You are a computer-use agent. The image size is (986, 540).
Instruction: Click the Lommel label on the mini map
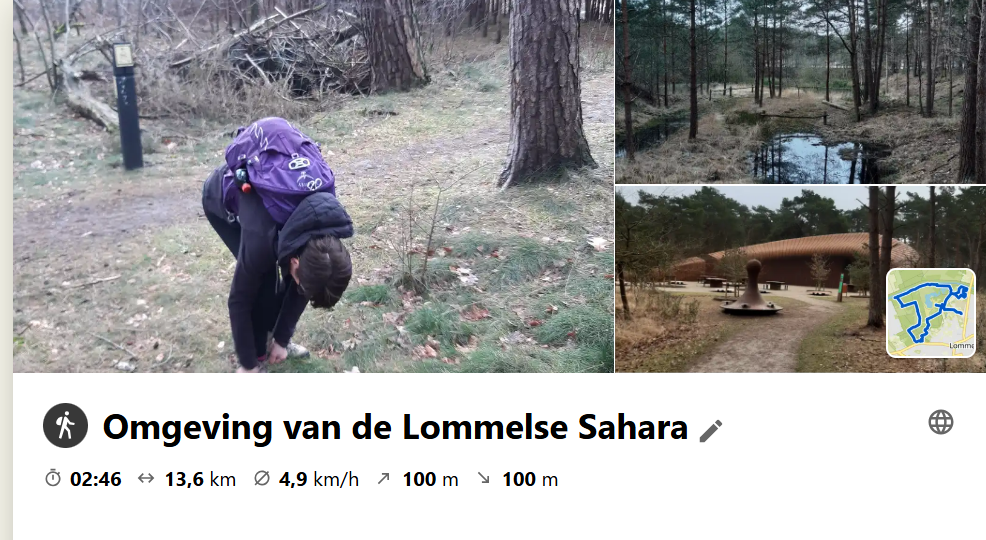click(961, 346)
